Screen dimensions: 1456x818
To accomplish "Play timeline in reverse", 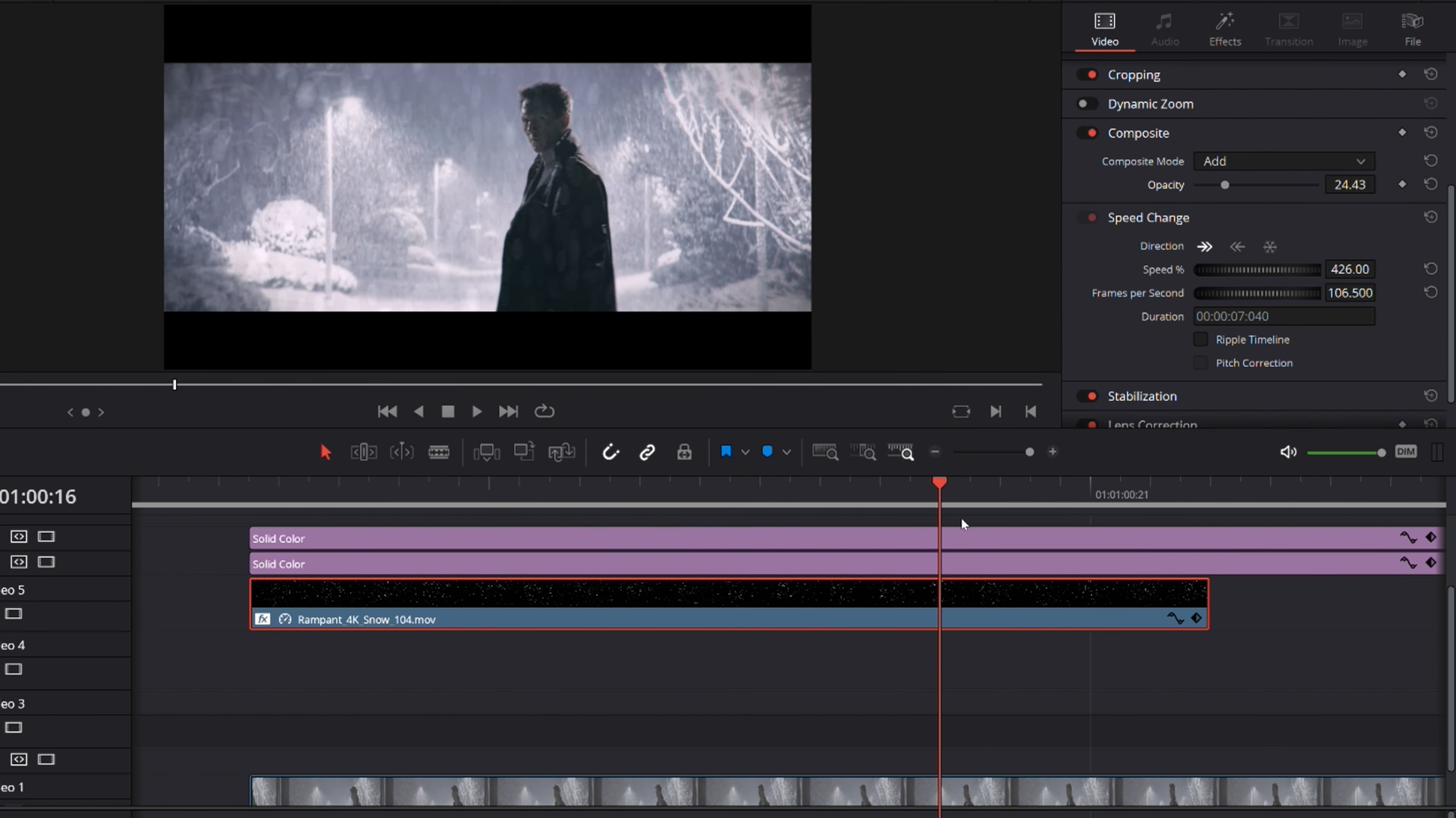I will (x=419, y=412).
